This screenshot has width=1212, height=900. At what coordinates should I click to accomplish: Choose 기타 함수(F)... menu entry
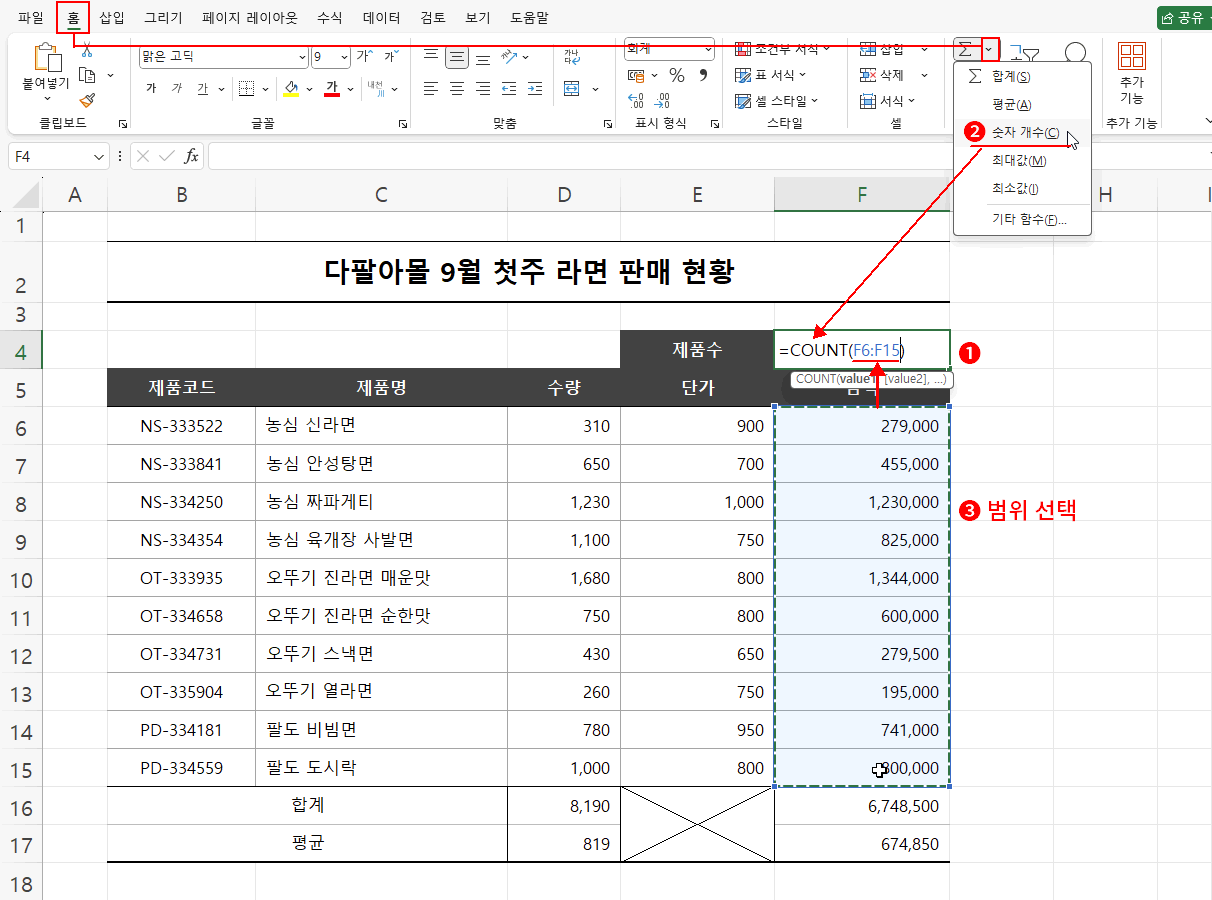coord(1022,219)
